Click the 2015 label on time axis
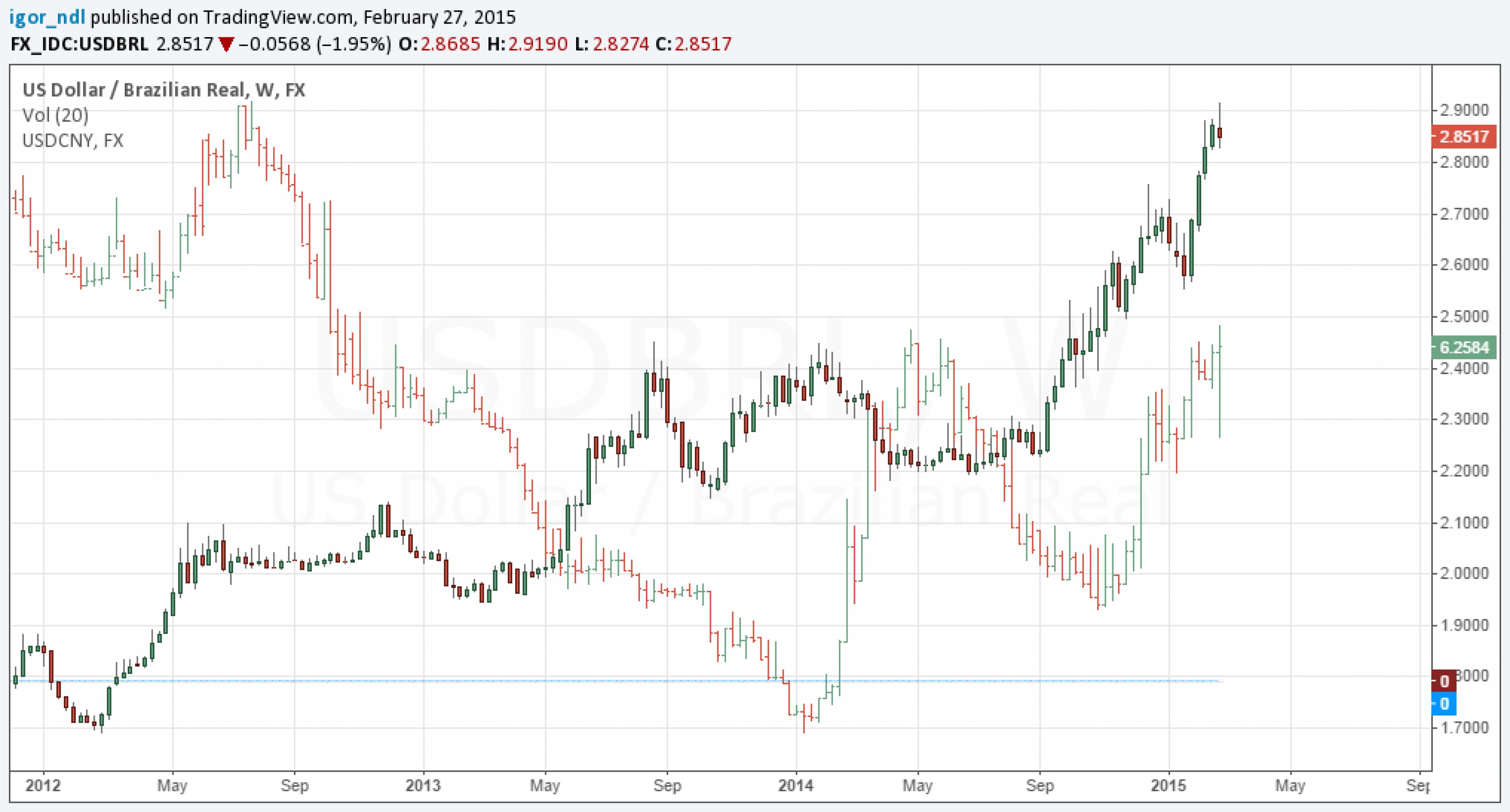 (x=1168, y=785)
